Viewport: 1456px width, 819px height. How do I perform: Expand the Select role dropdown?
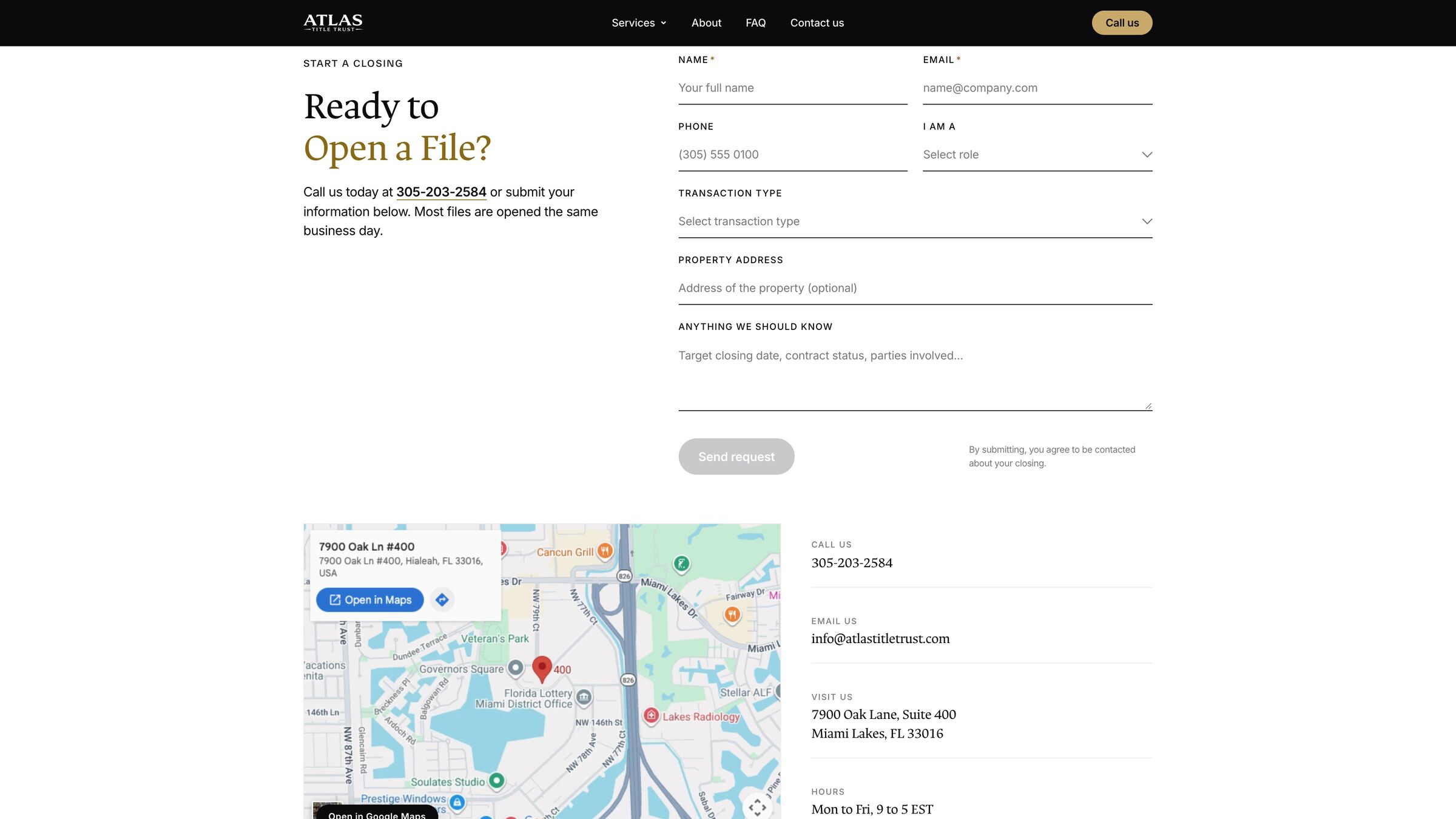(1037, 155)
